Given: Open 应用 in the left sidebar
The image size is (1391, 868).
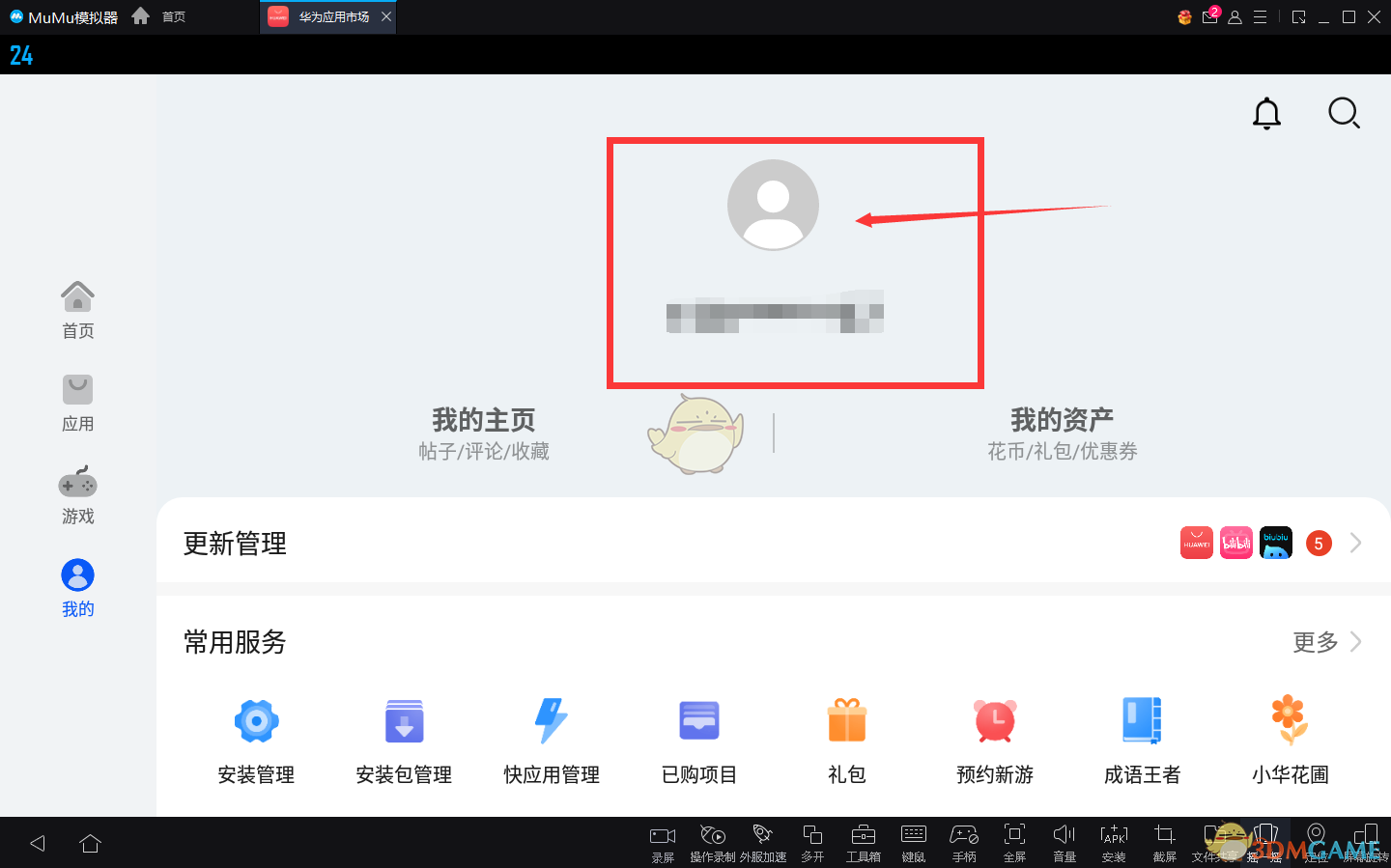Looking at the screenshot, I should pos(77,404).
